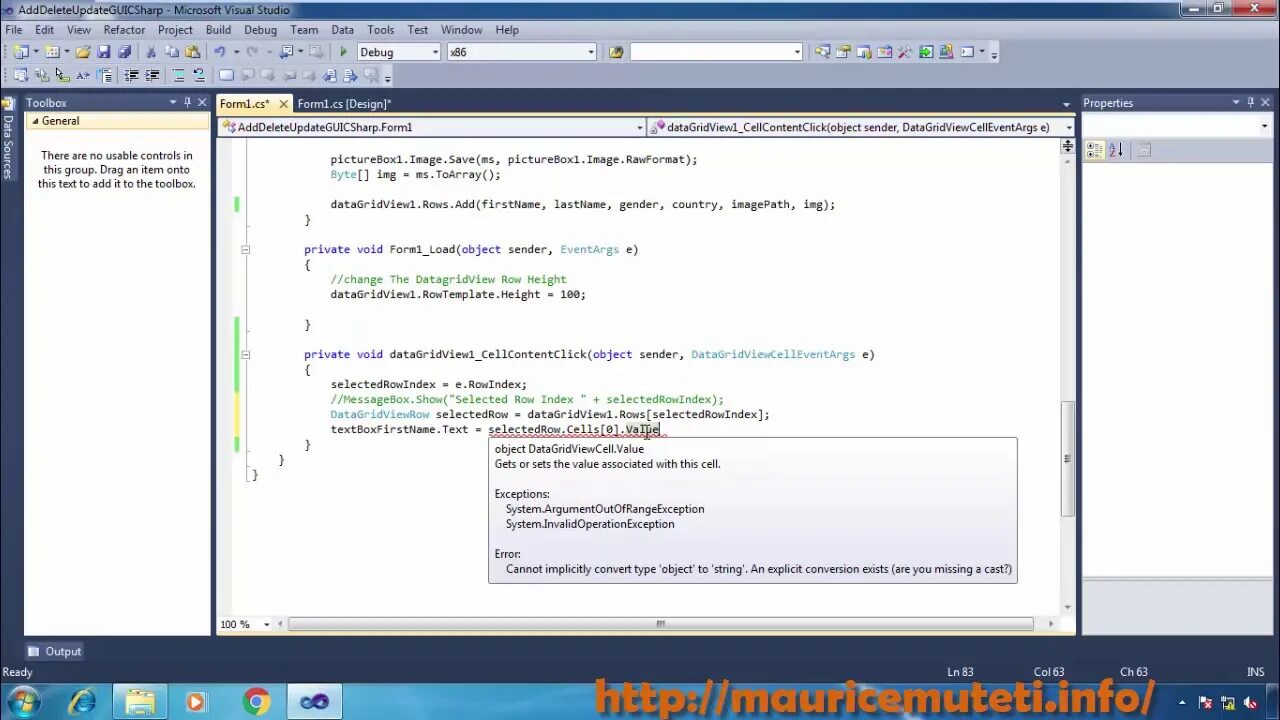Click the Navigate Backward toolbar icon

287,52
